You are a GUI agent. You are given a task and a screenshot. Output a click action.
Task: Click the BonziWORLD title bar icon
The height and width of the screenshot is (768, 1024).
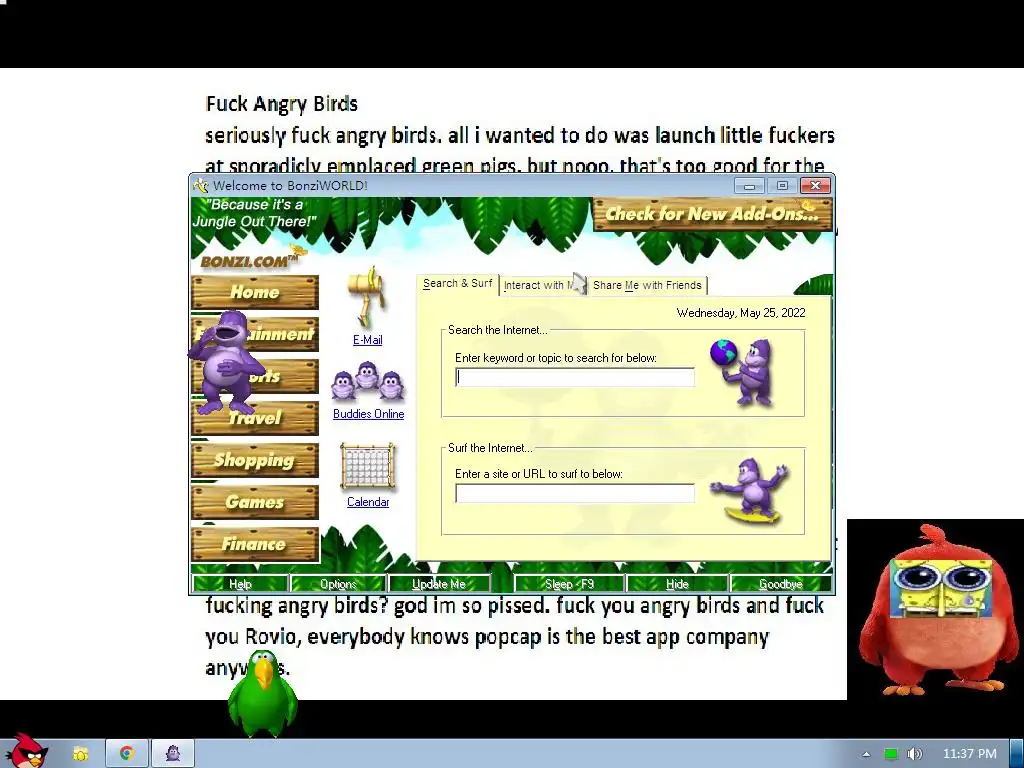click(200, 185)
